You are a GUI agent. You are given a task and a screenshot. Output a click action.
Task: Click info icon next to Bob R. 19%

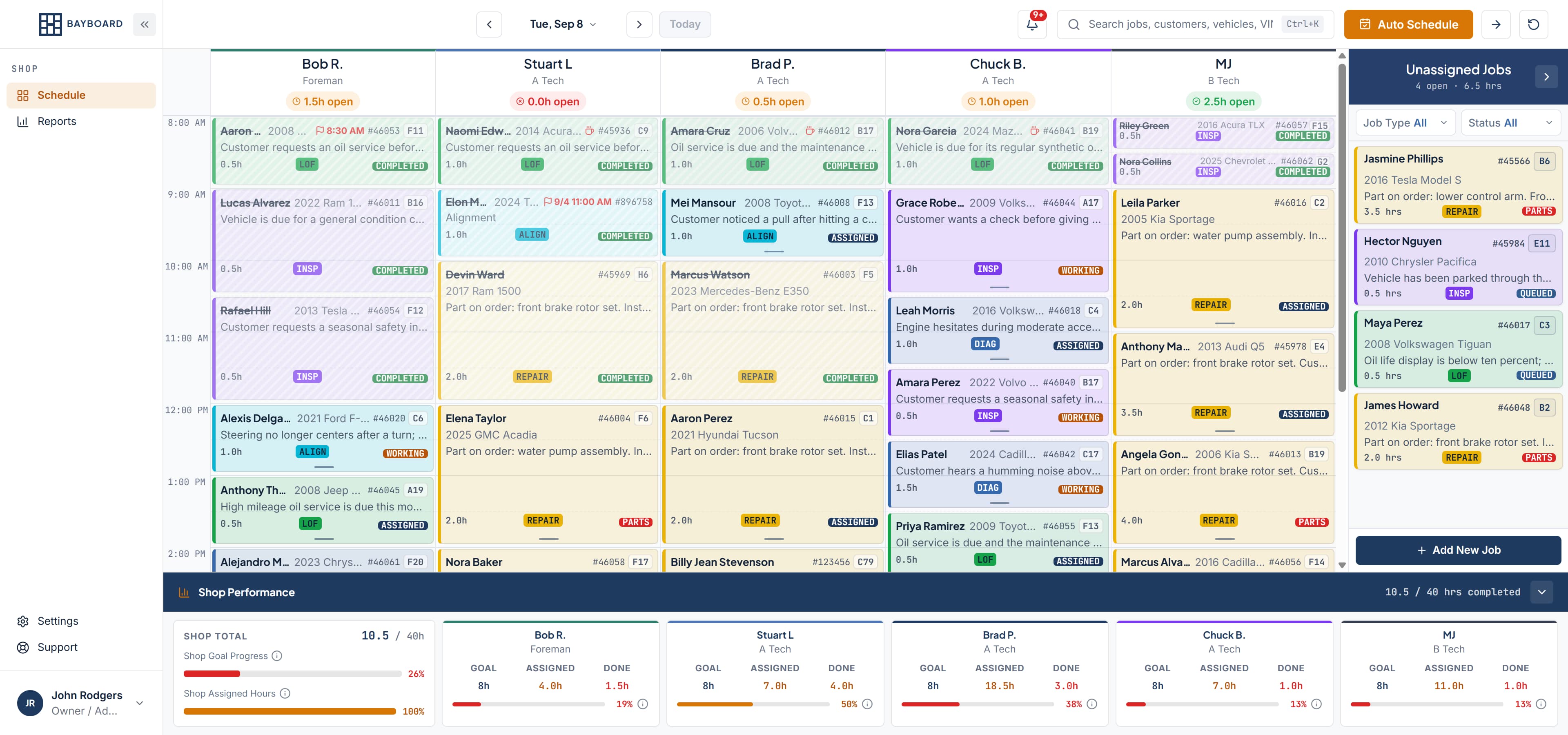pyautogui.click(x=643, y=704)
